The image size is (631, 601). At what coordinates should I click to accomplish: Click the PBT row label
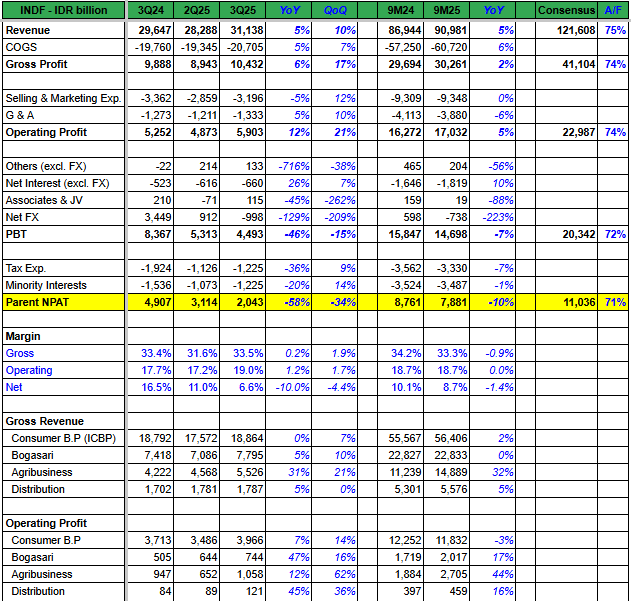click(16, 234)
